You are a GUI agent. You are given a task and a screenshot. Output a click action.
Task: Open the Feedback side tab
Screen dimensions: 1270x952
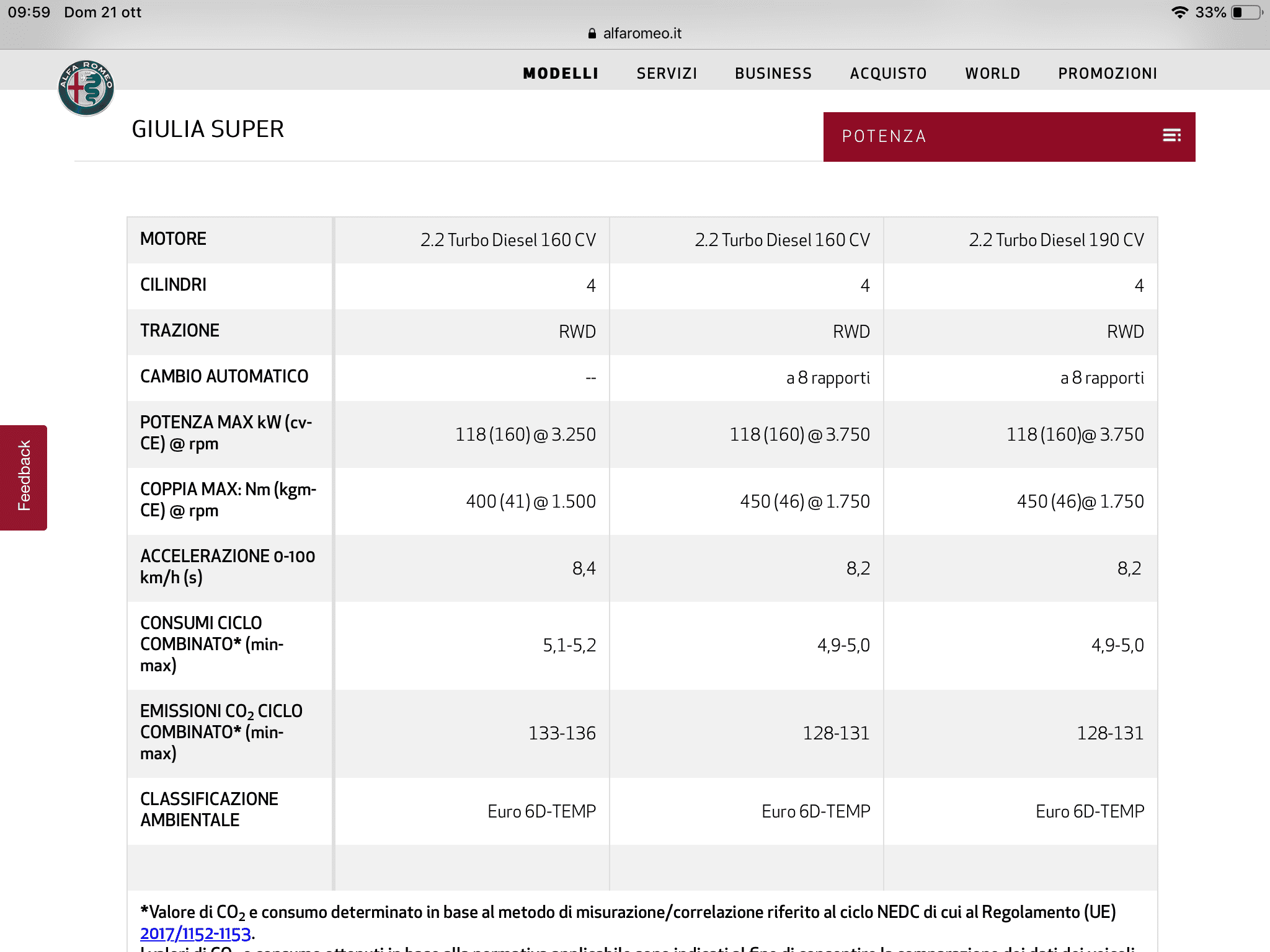(x=24, y=477)
